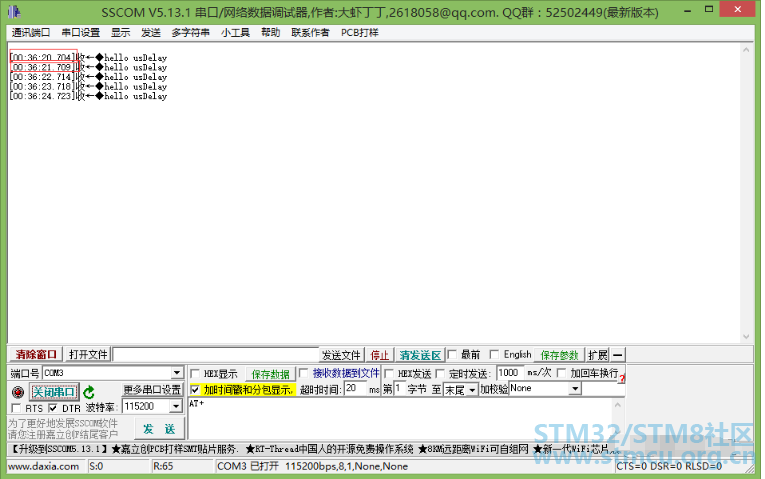Enable the 定时发送 checkbox
Screen dimensions: 765x479
[x=440, y=374]
